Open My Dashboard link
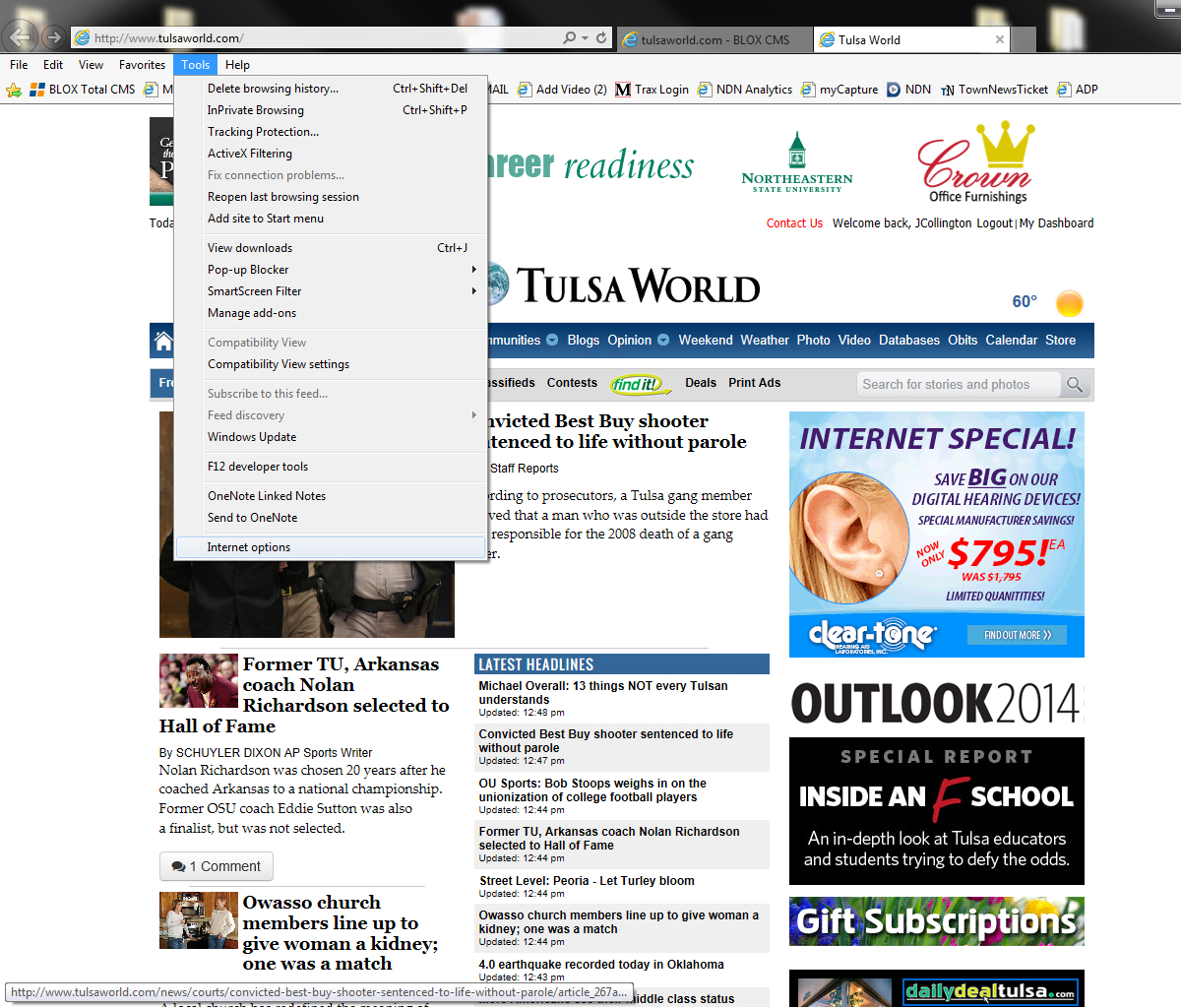1181x1008 pixels. pos(1057,223)
